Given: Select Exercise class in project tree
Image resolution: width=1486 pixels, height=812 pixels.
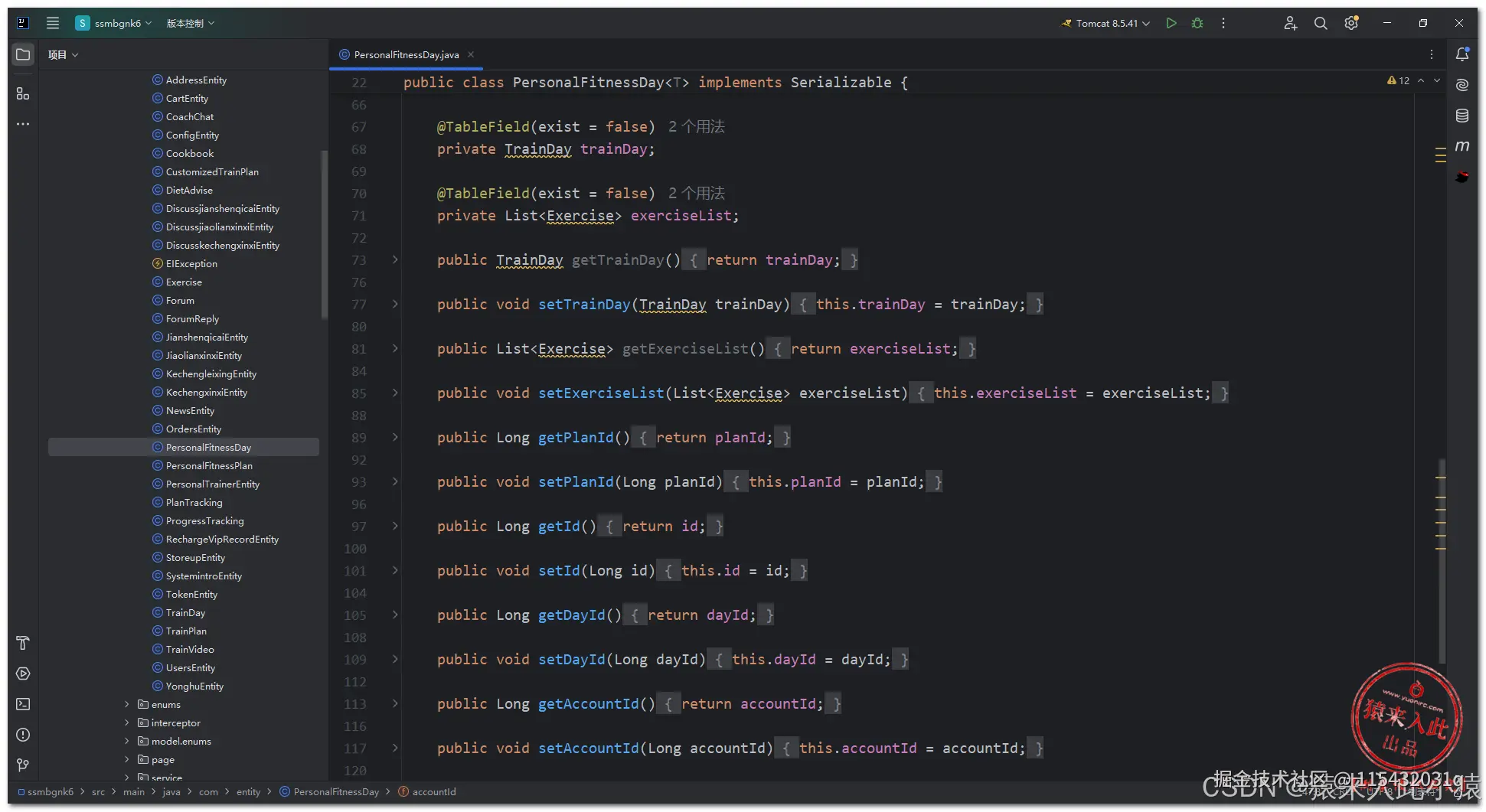Looking at the screenshot, I should [184, 282].
